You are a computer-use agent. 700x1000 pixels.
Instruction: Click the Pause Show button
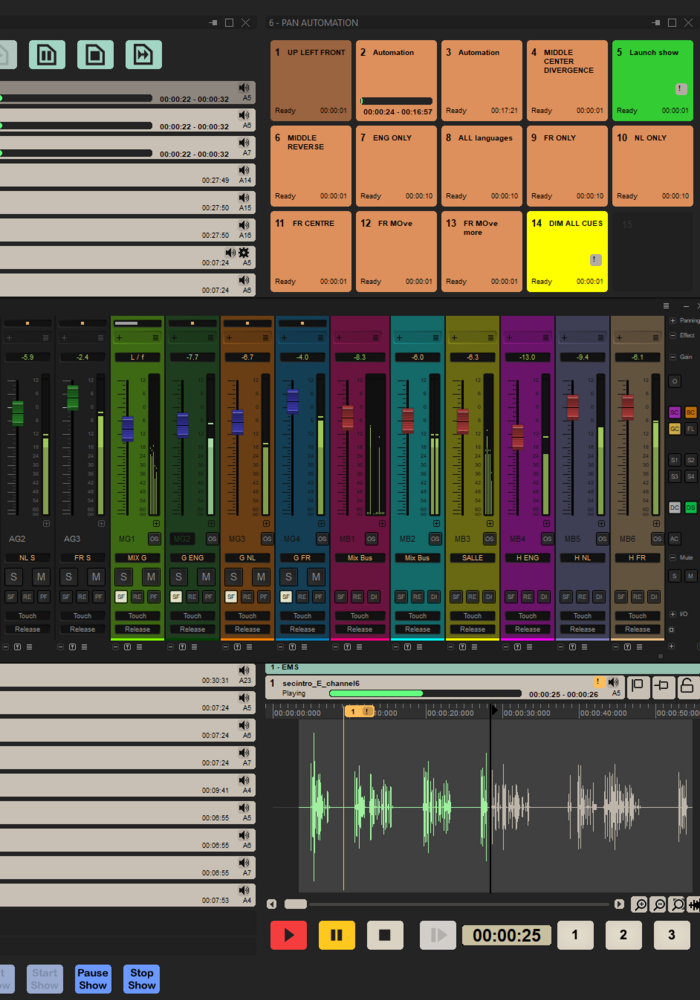point(93,979)
